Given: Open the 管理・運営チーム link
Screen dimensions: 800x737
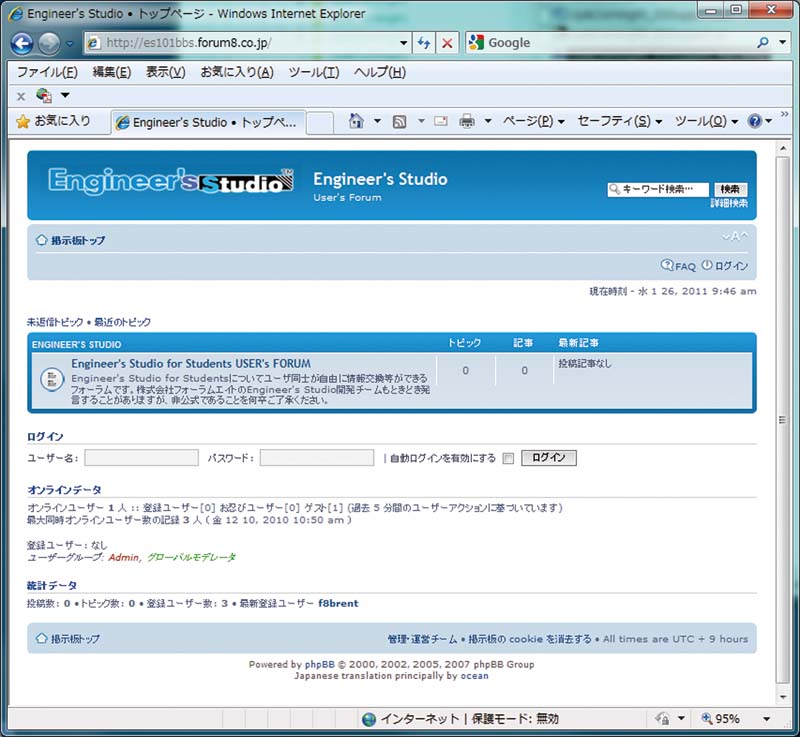Looking at the screenshot, I should point(422,639).
